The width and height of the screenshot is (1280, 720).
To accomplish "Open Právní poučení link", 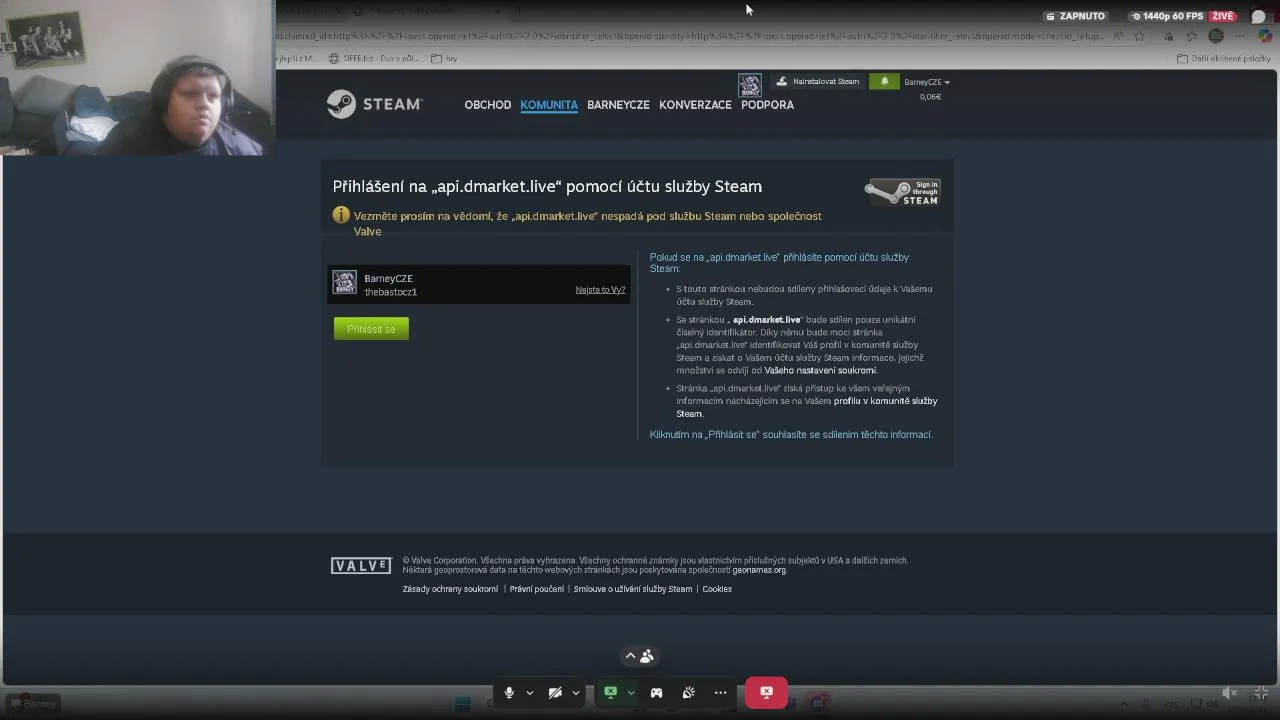I will pyautogui.click(x=536, y=589).
